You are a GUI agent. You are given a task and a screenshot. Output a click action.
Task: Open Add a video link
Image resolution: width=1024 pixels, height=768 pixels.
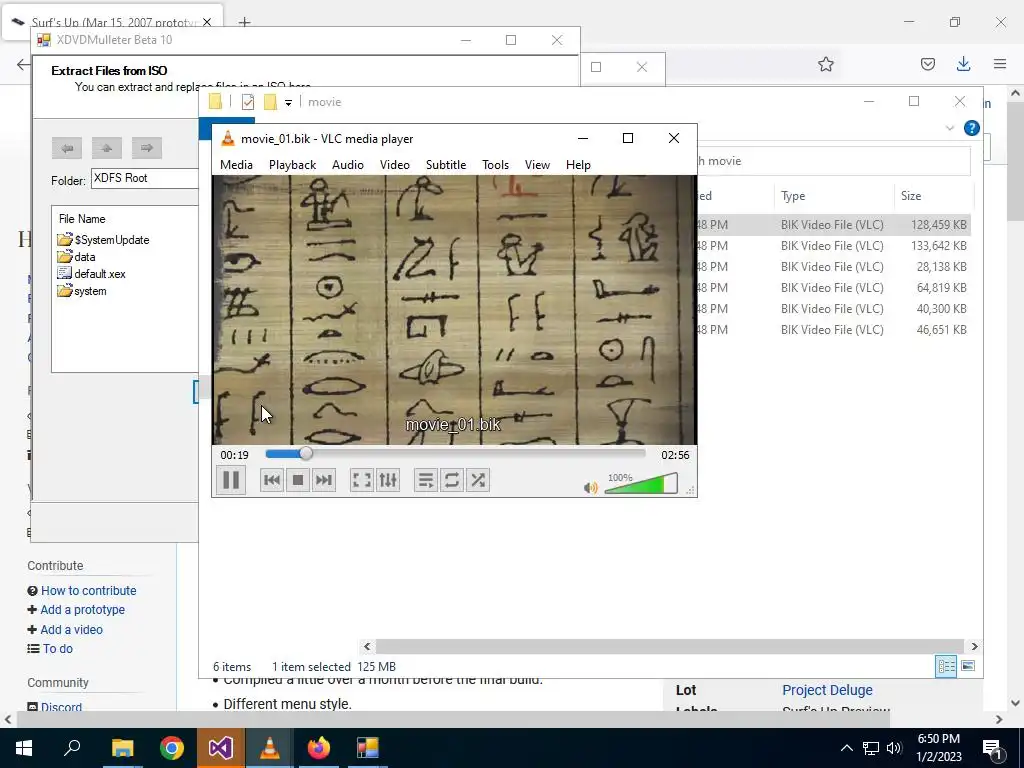tap(71, 630)
